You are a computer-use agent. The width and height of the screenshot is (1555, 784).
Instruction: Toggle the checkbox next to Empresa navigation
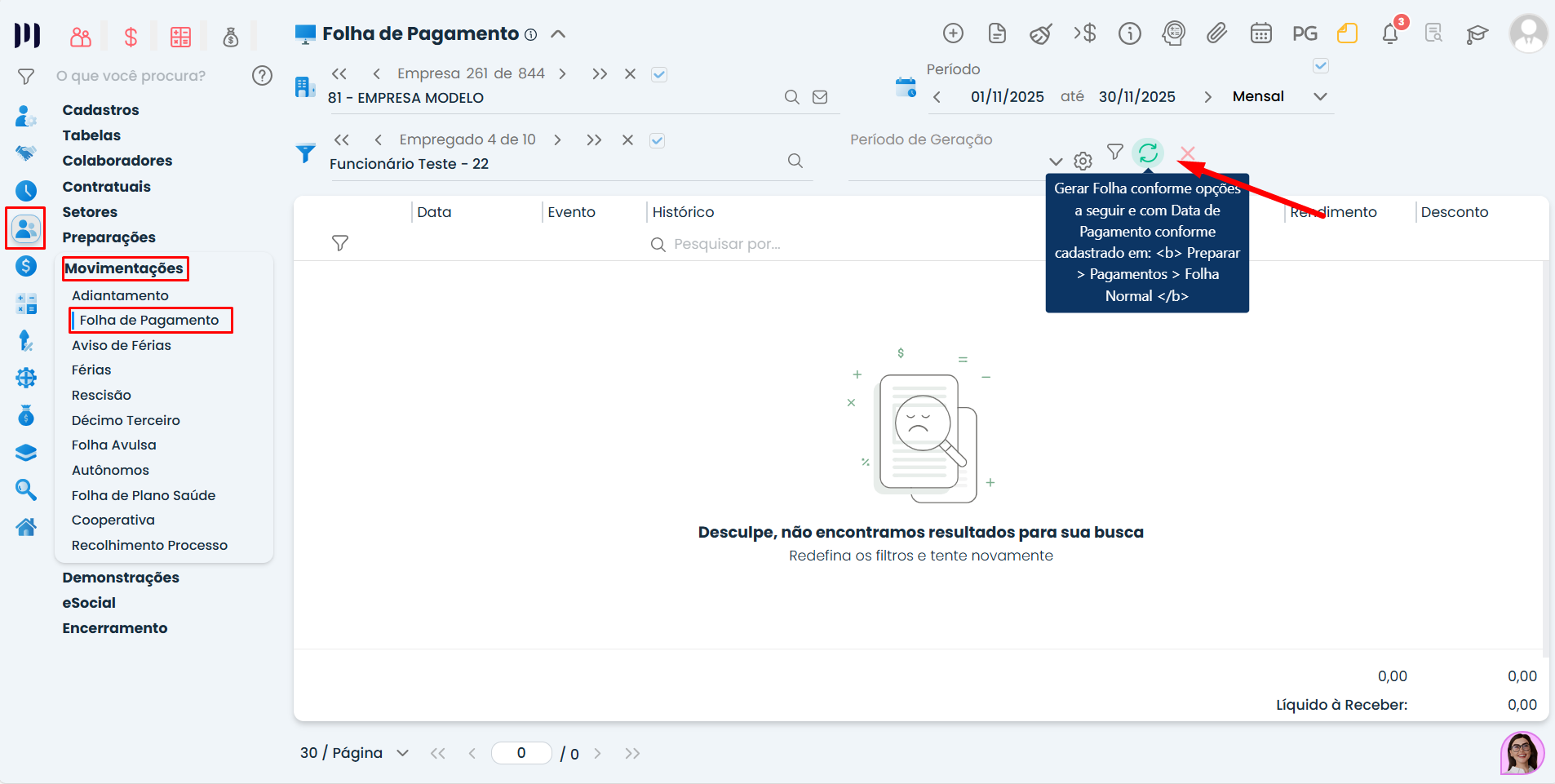659,74
